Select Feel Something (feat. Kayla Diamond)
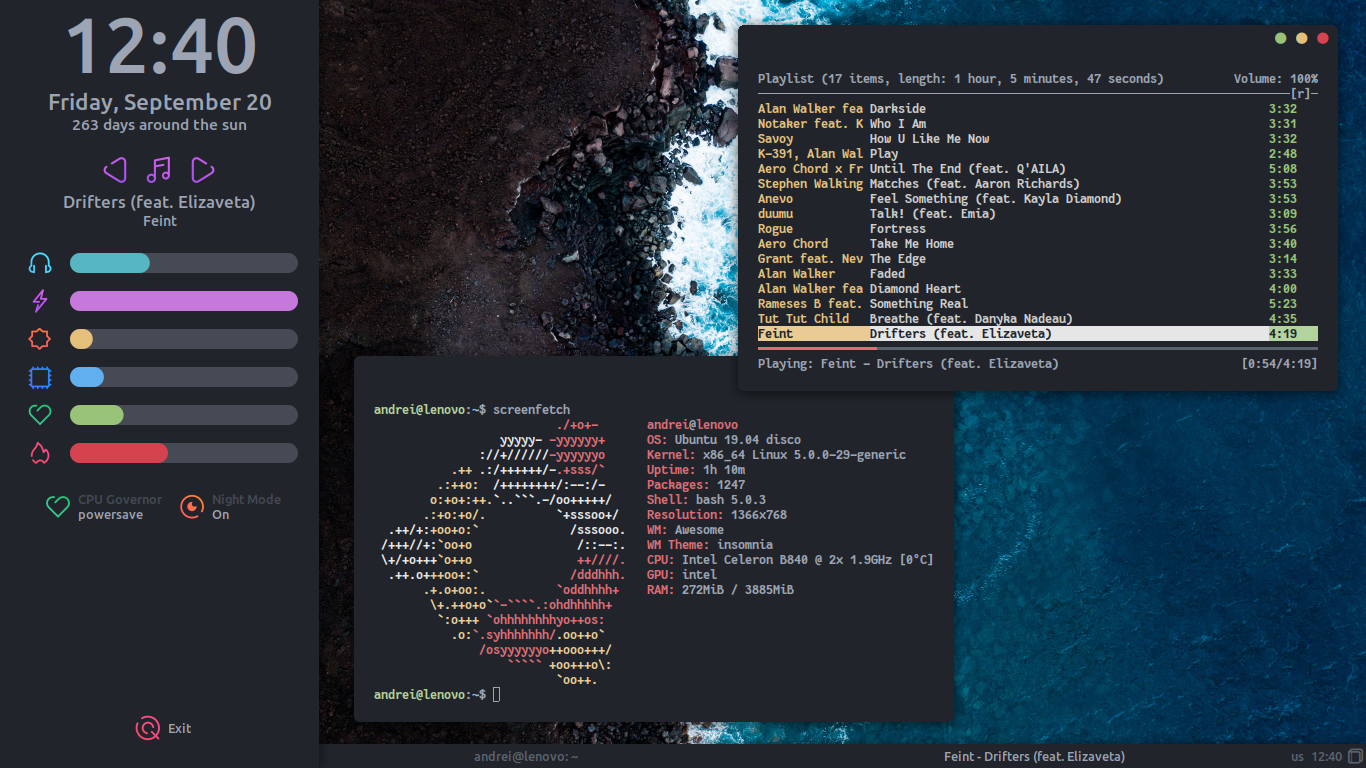 click(x=1038, y=199)
